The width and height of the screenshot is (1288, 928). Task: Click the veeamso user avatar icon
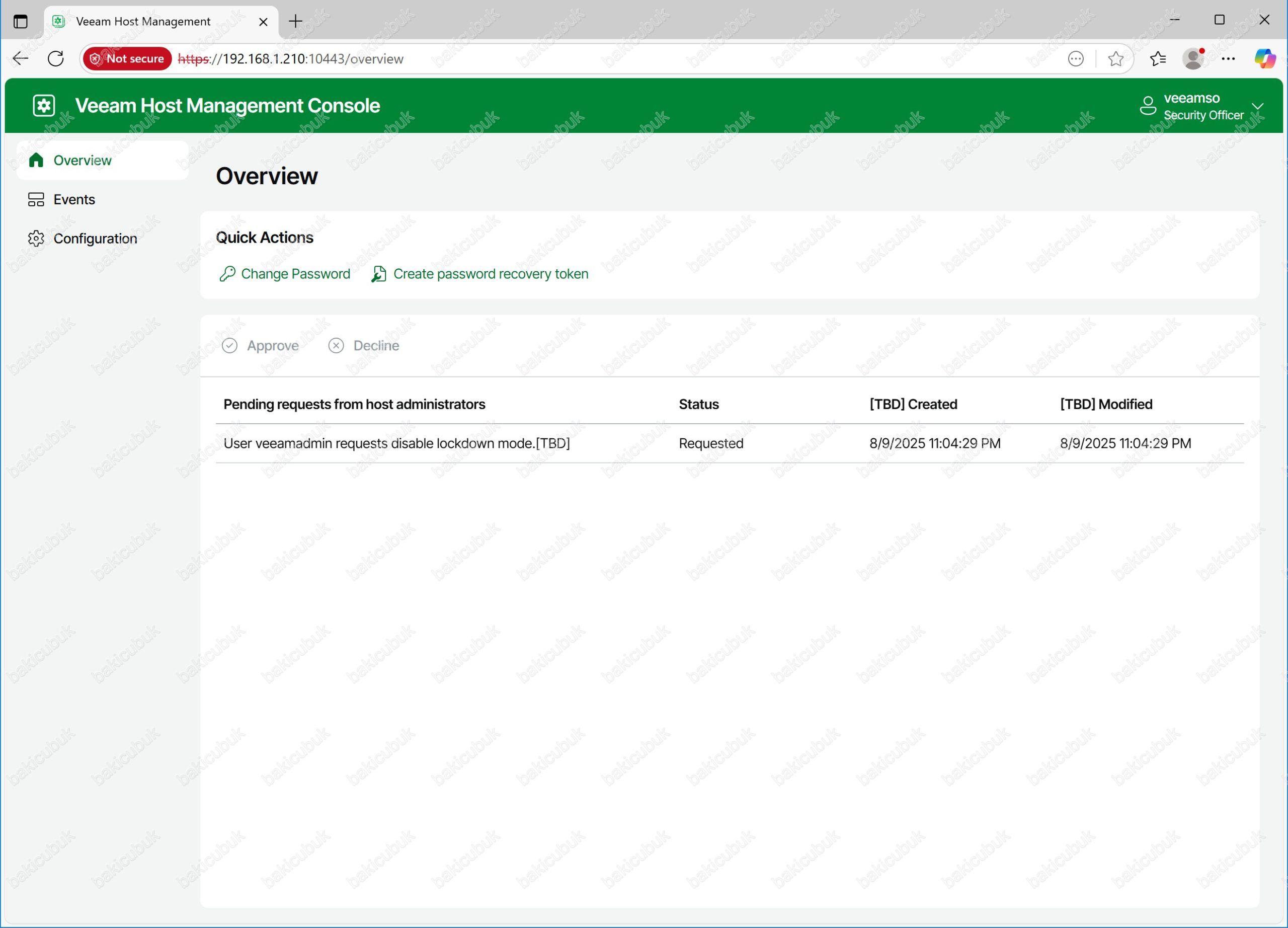(x=1148, y=106)
